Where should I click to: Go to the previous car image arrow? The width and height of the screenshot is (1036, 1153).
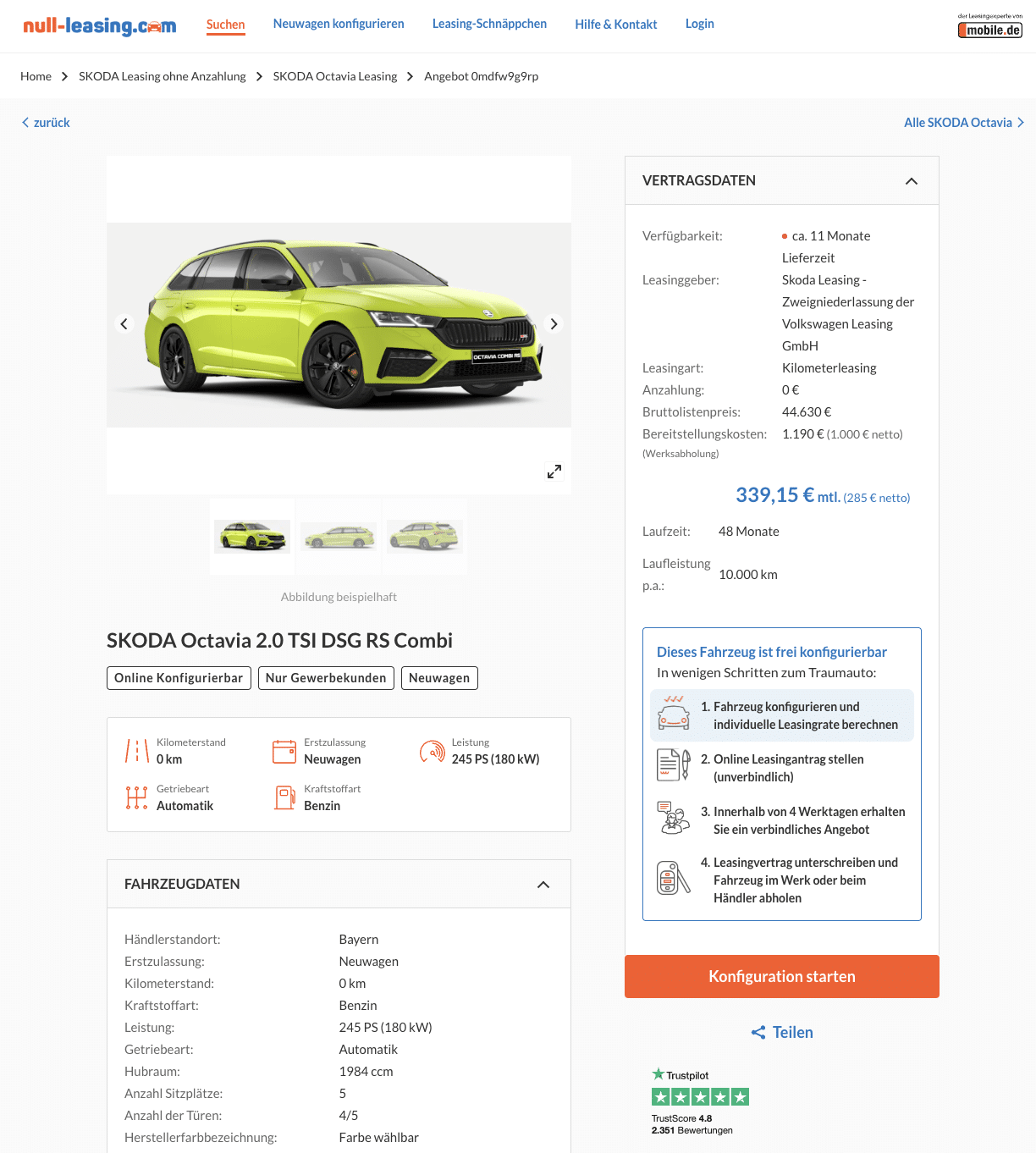point(124,324)
